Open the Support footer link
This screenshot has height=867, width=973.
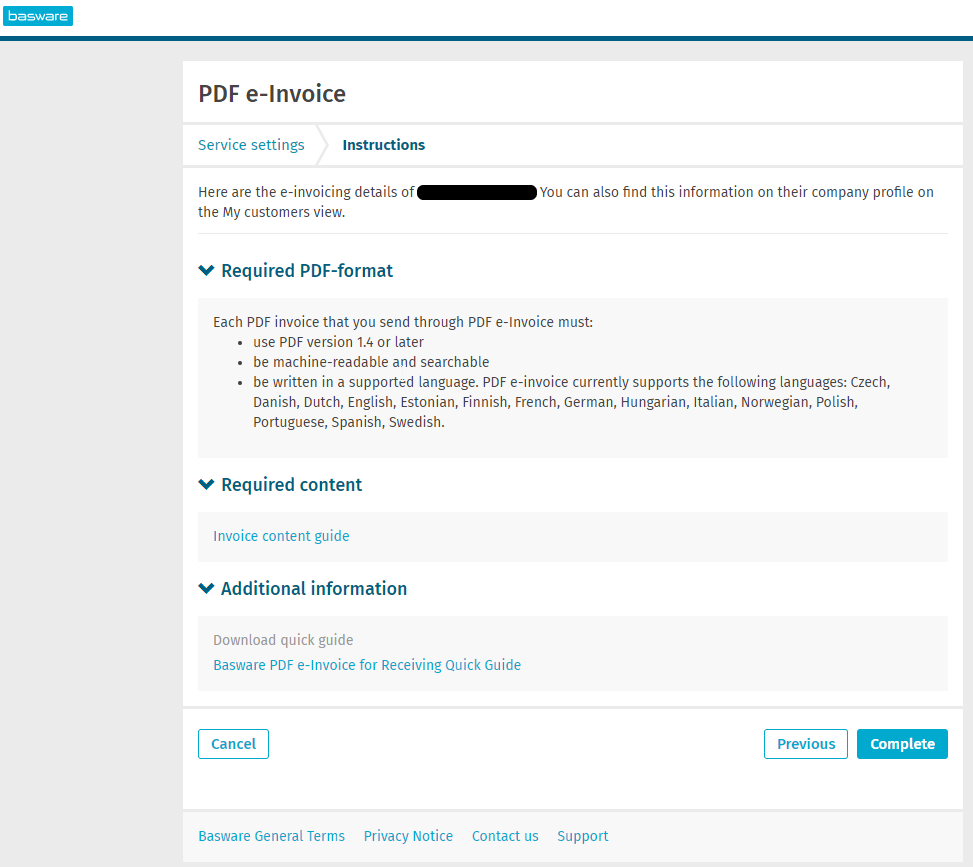coord(583,837)
